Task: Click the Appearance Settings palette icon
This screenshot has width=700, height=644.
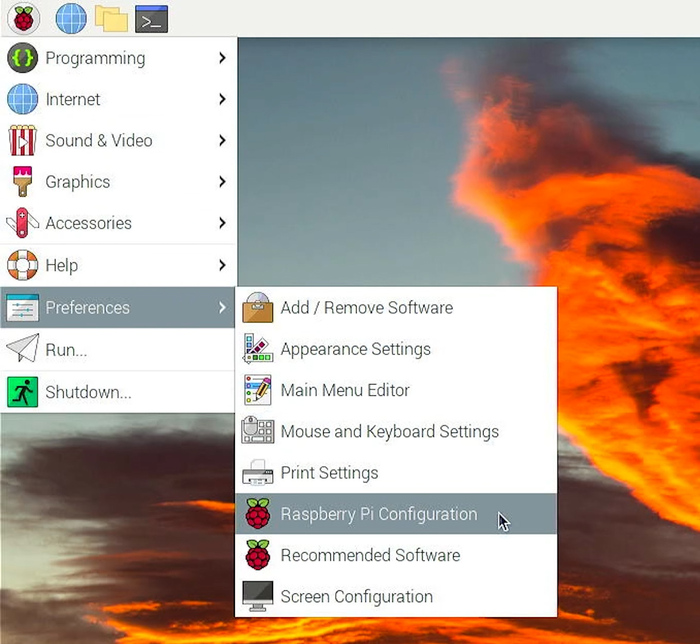Action: pyautogui.click(x=258, y=349)
